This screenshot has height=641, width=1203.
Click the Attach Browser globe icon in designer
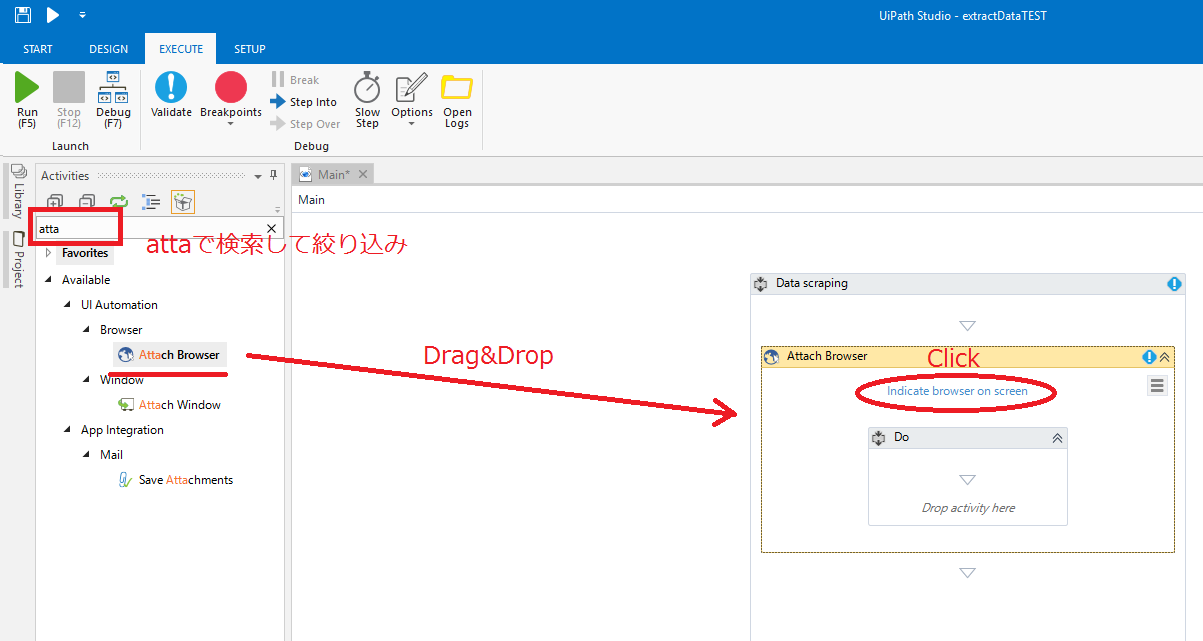coord(772,356)
